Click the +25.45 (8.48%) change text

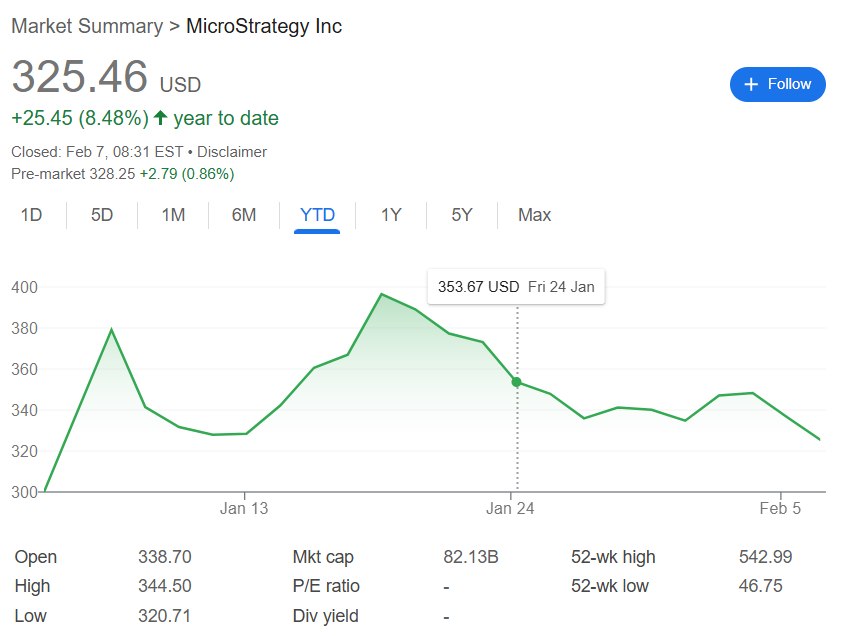point(80,118)
